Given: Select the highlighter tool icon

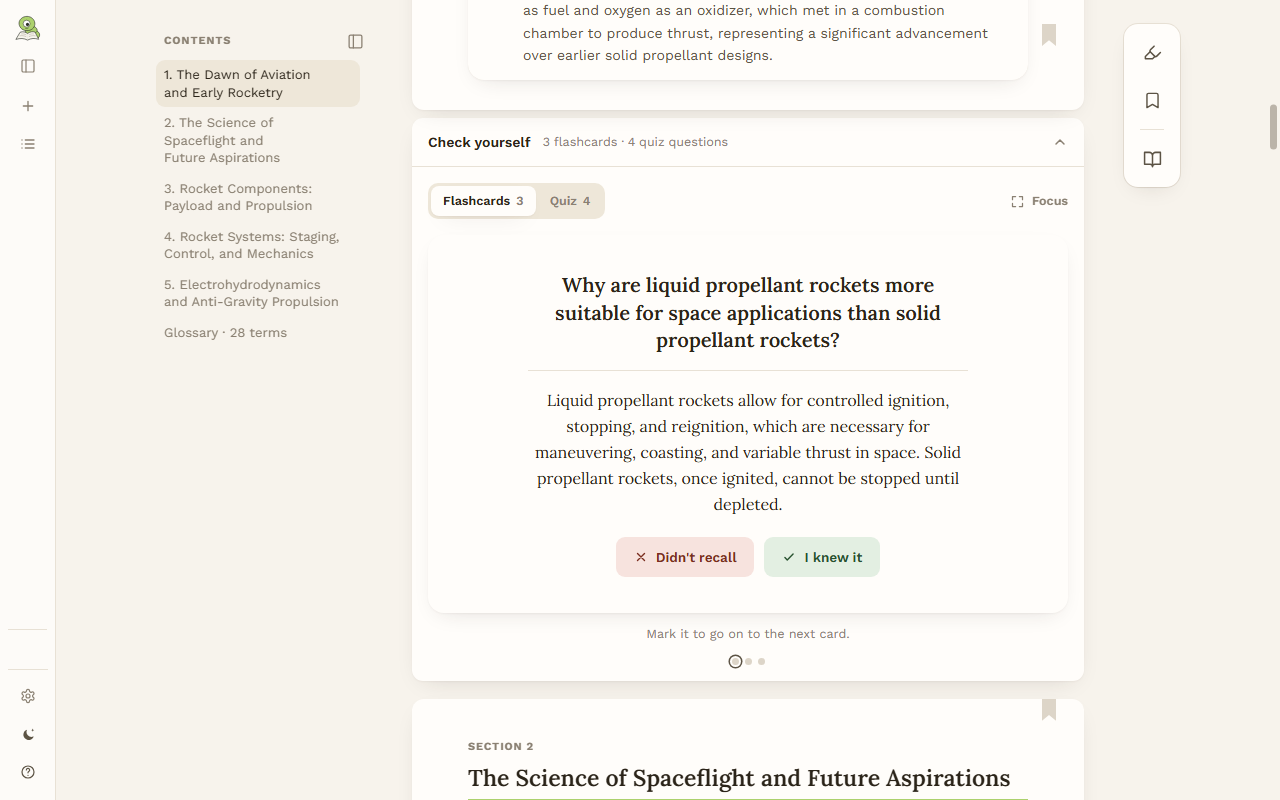Looking at the screenshot, I should click(x=1152, y=53).
